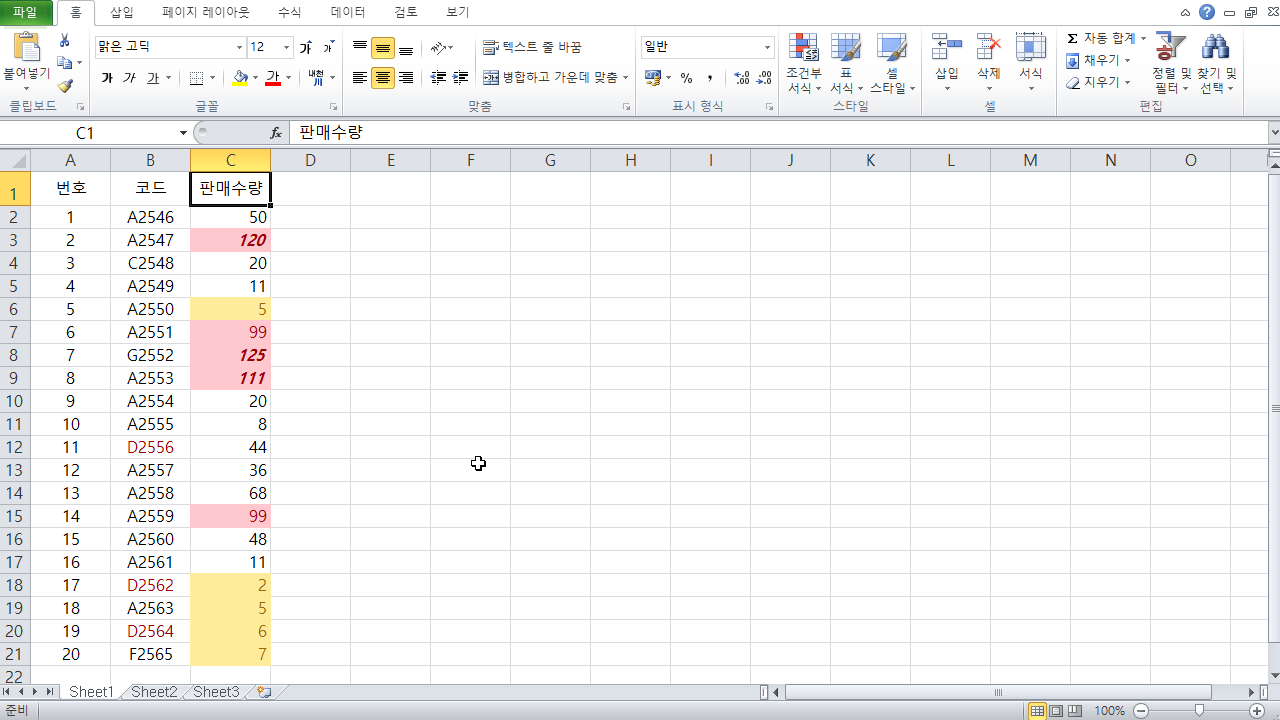Apply comma style number format

point(710,78)
